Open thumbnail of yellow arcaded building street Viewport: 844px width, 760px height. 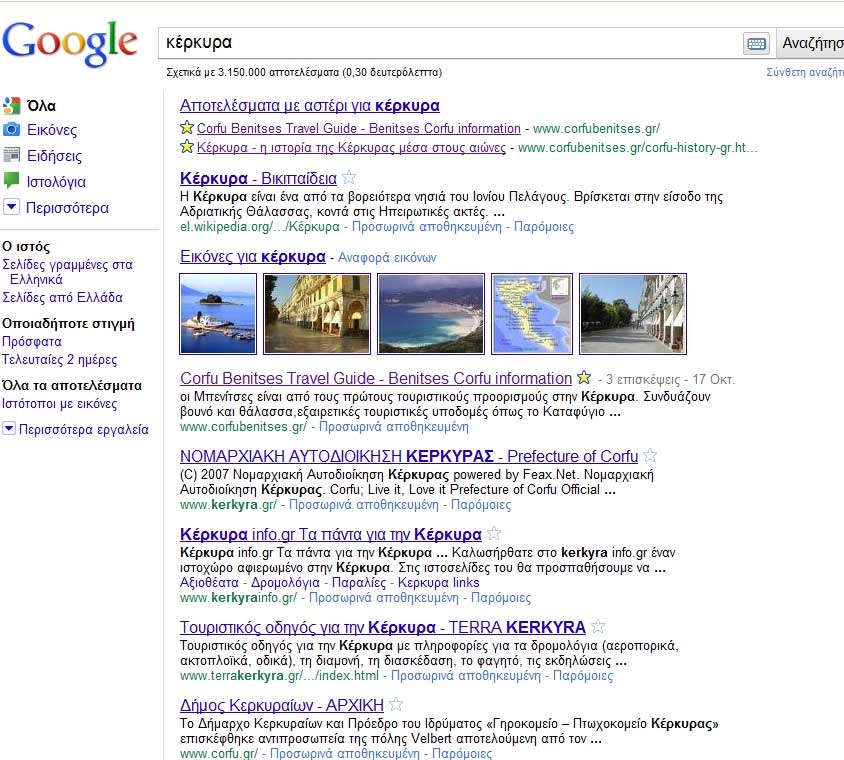click(317, 314)
